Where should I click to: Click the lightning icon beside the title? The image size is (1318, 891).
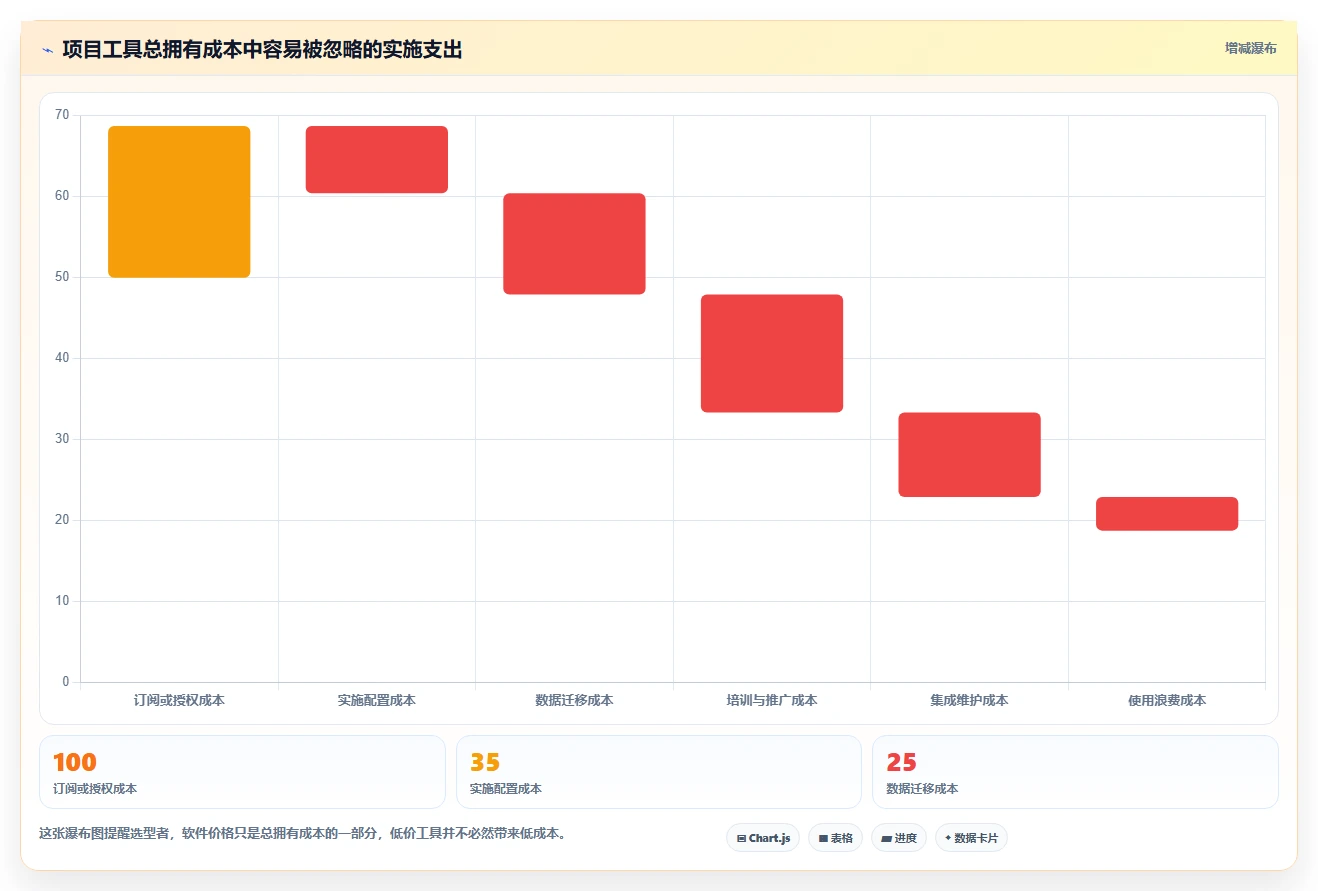48,50
